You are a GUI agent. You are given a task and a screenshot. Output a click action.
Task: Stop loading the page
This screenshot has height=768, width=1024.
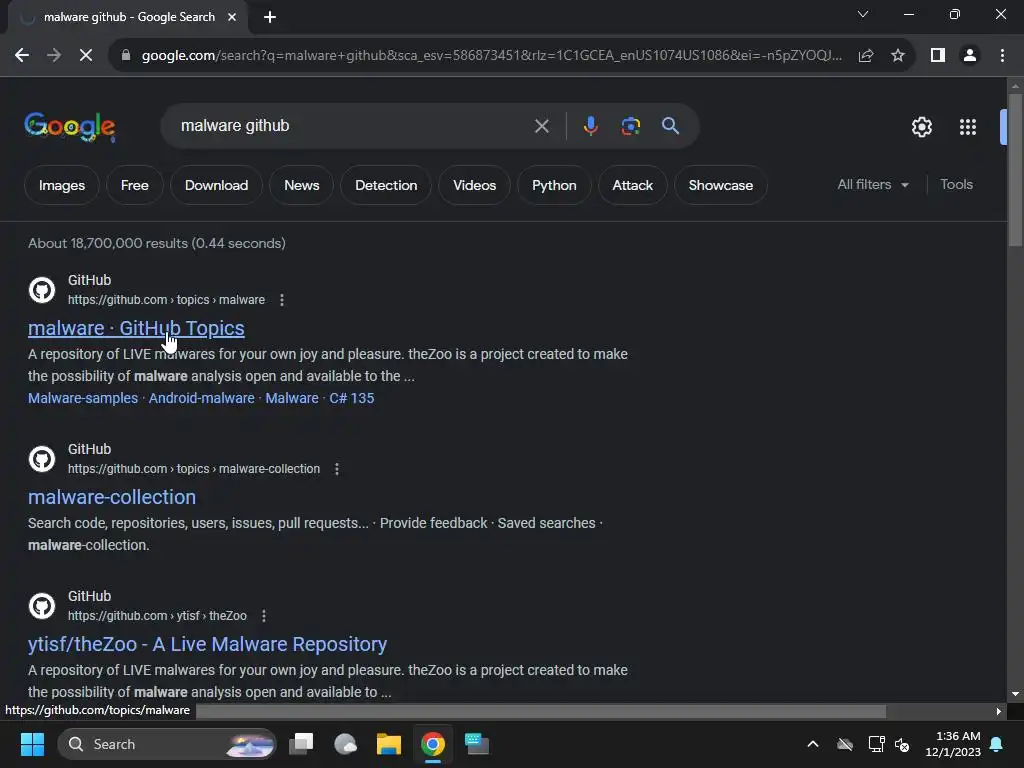(86, 56)
